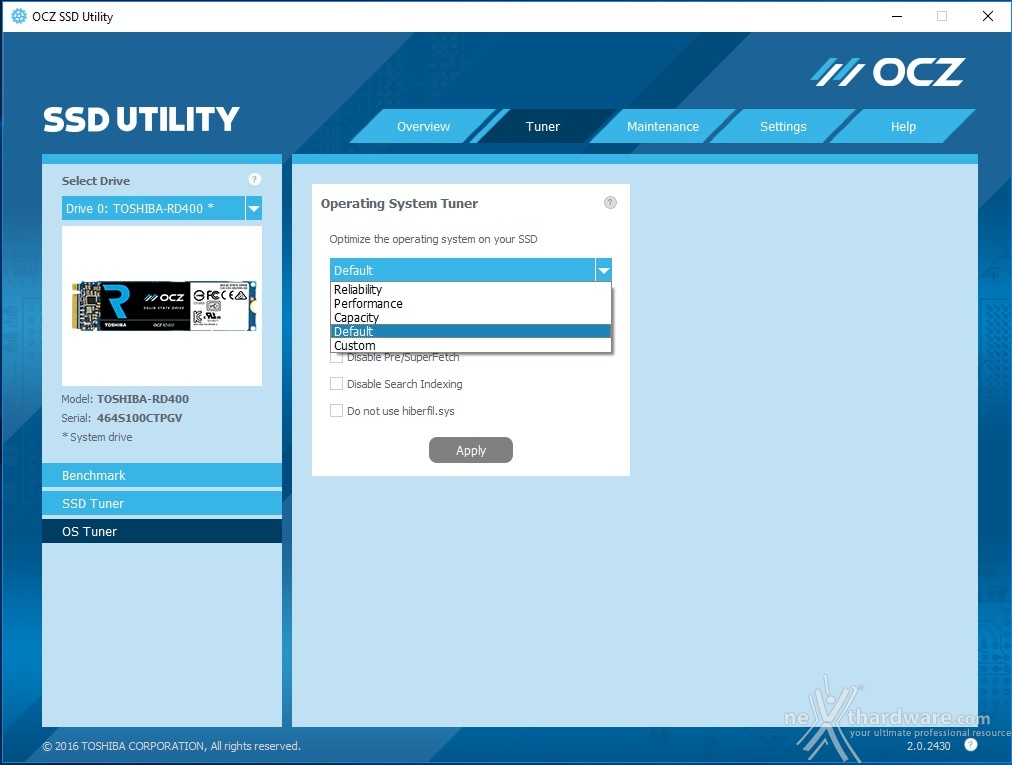Select Custom from the profile list
The image size is (1012, 765).
(x=471, y=345)
